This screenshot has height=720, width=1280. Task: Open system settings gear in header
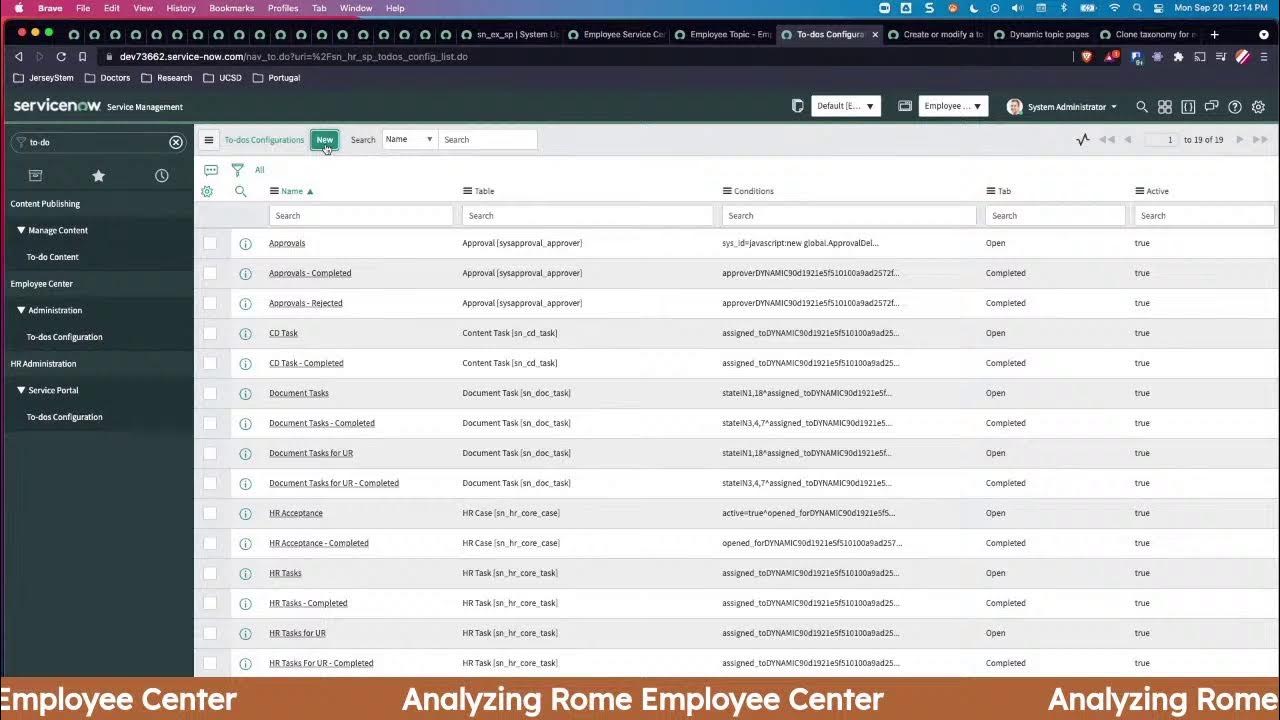(1258, 106)
